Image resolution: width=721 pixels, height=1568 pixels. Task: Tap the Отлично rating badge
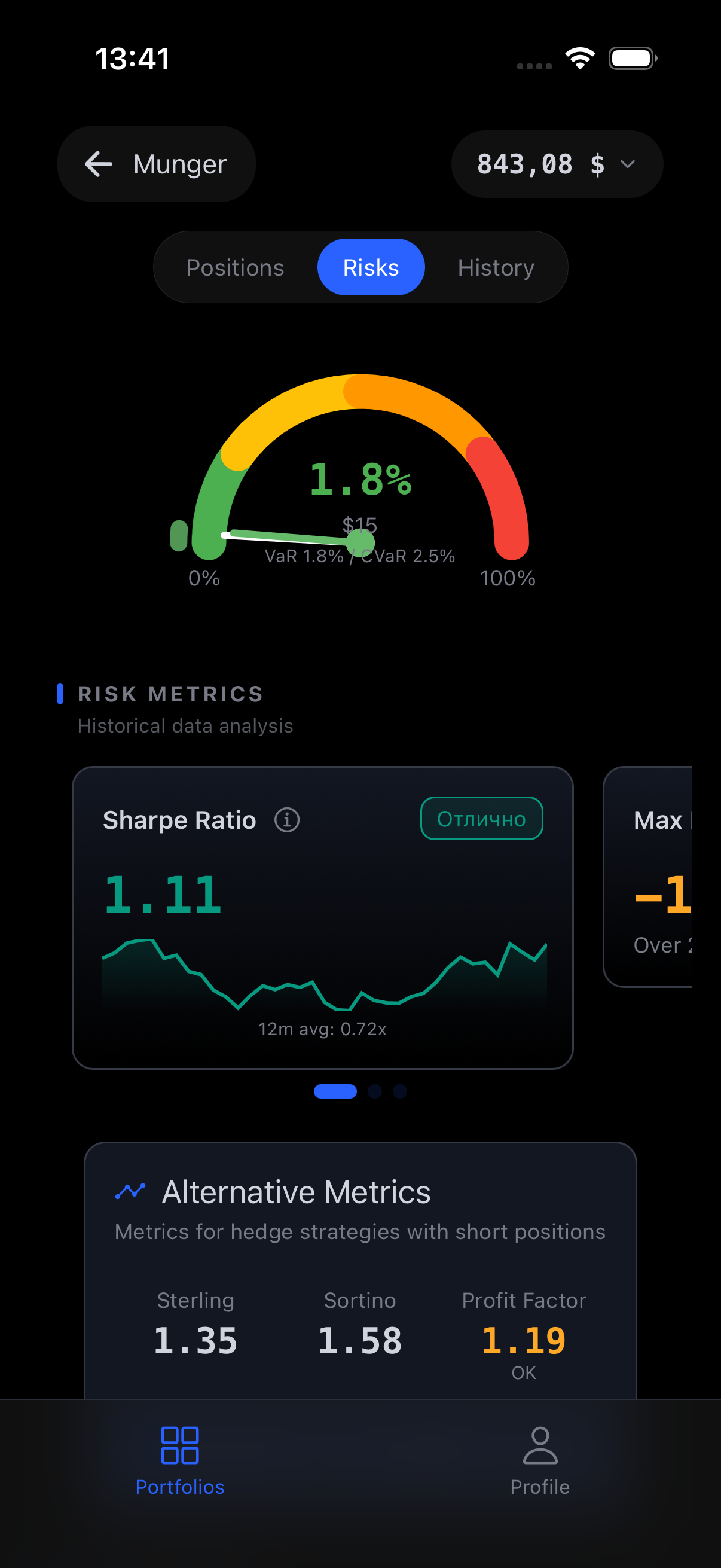(481, 819)
